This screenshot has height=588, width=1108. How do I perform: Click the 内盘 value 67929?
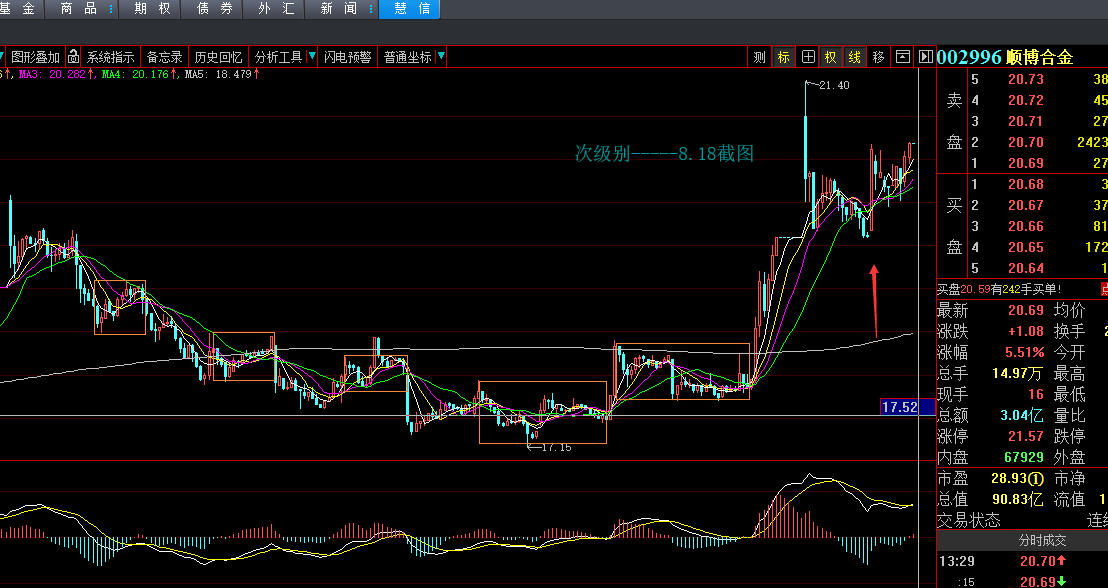[x=1024, y=457]
